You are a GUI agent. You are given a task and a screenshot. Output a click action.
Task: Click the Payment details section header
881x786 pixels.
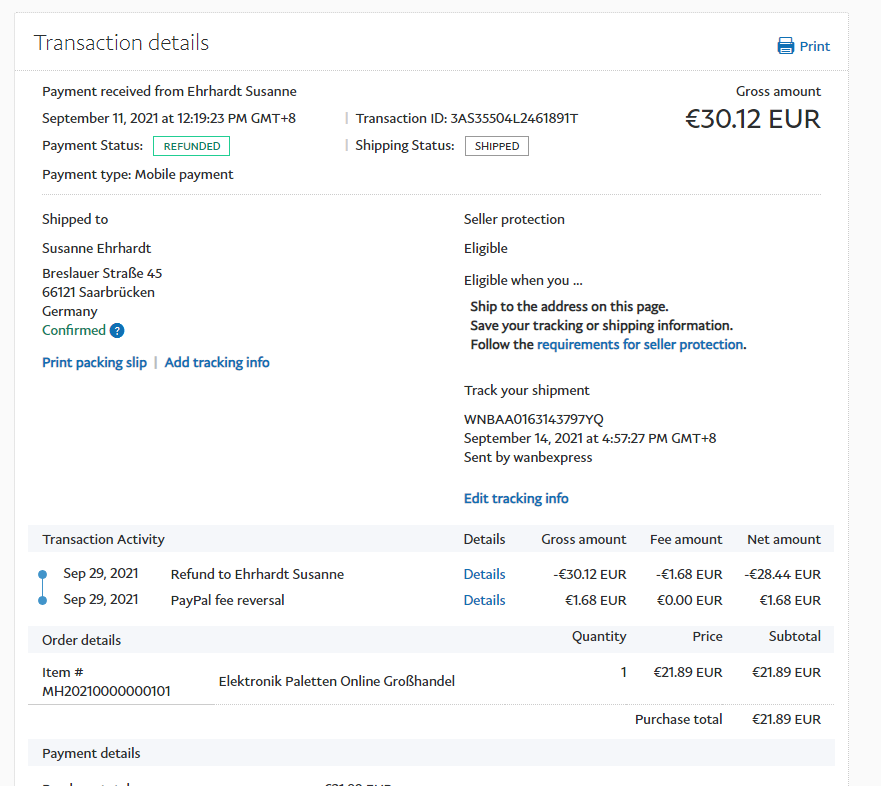[91, 753]
